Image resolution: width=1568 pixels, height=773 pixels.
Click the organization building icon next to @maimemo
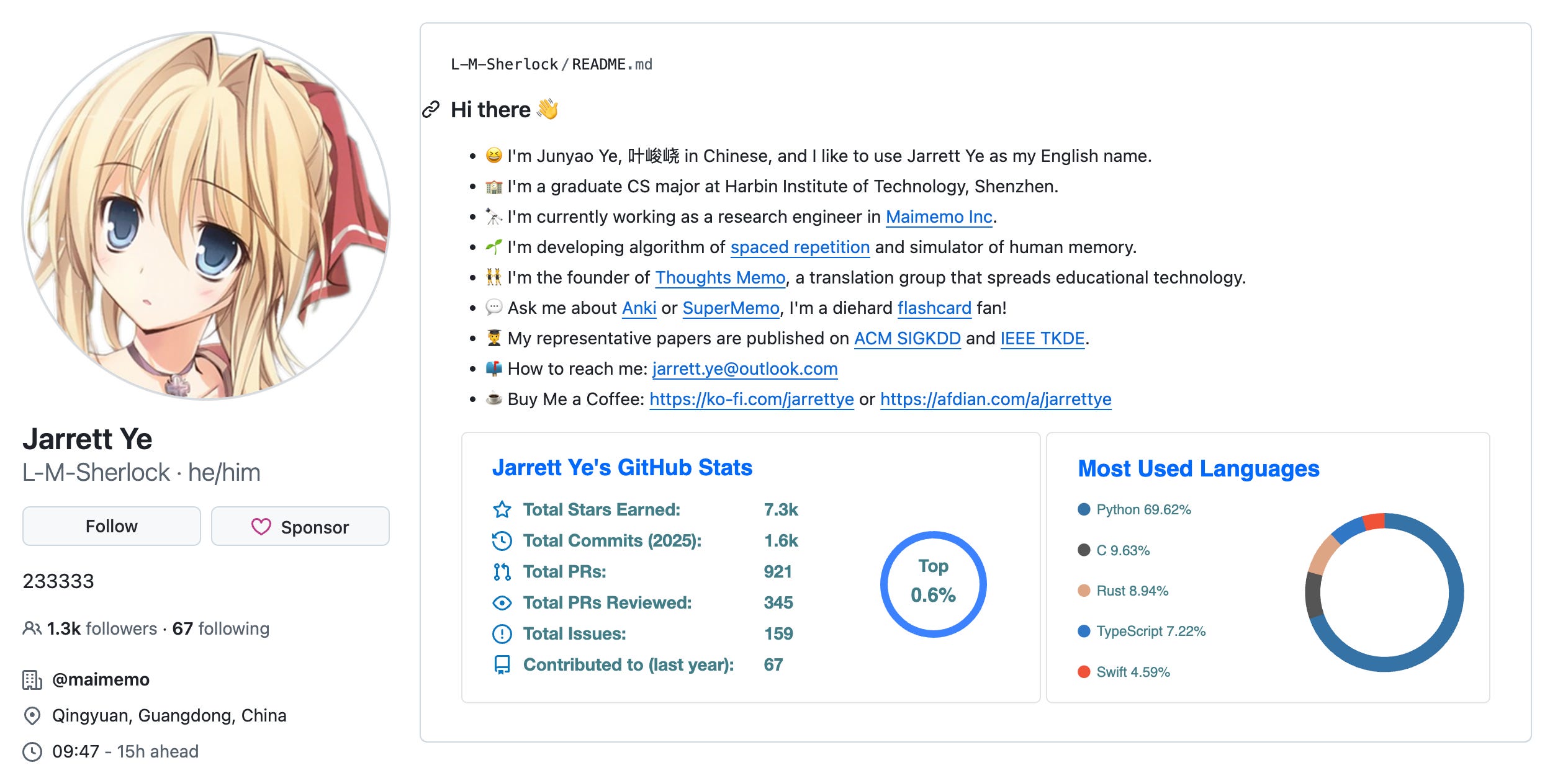click(32, 680)
